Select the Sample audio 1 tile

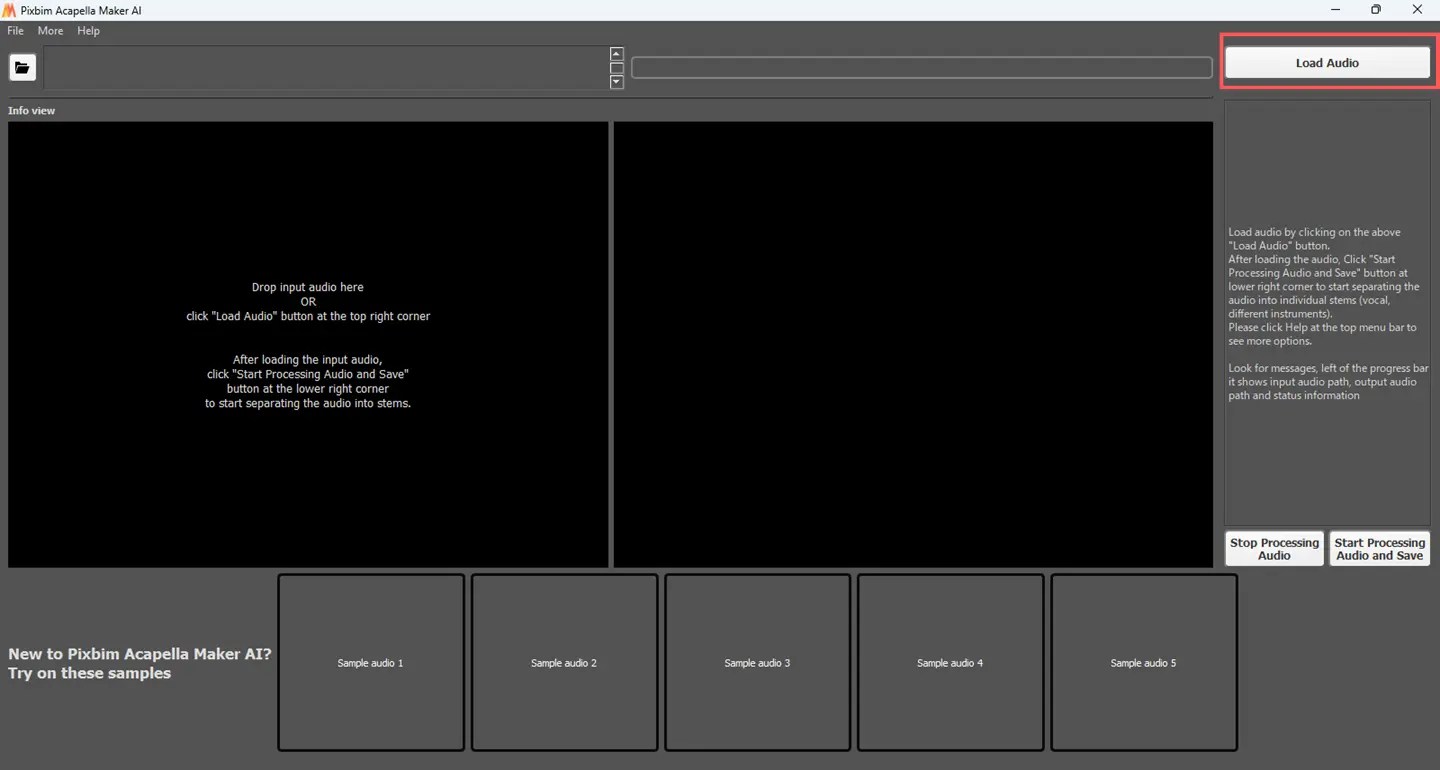(x=371, y=662)
